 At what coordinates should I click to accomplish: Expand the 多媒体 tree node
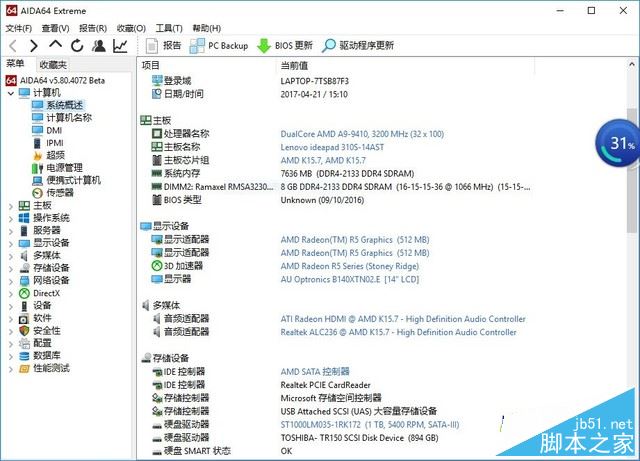[11, 256]
